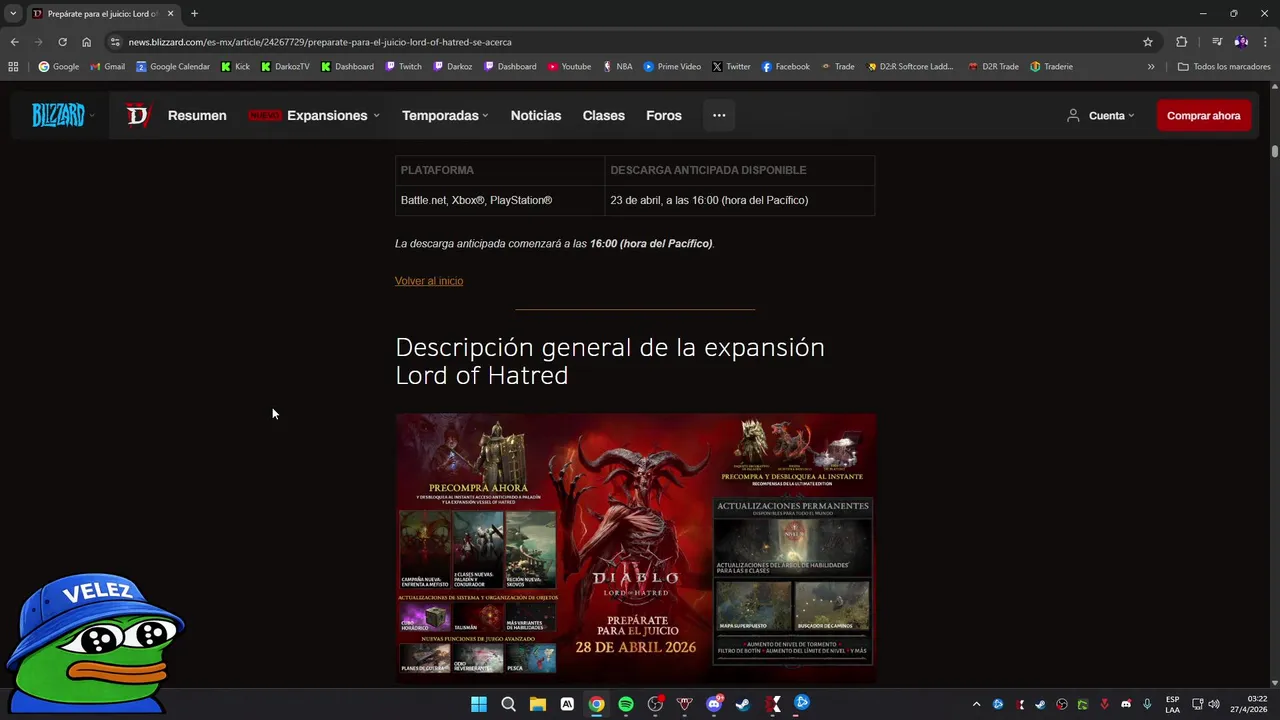Go to Resumen in the site navigation
Viewport: 1280px width, 720px height.
tap(197, 116)
